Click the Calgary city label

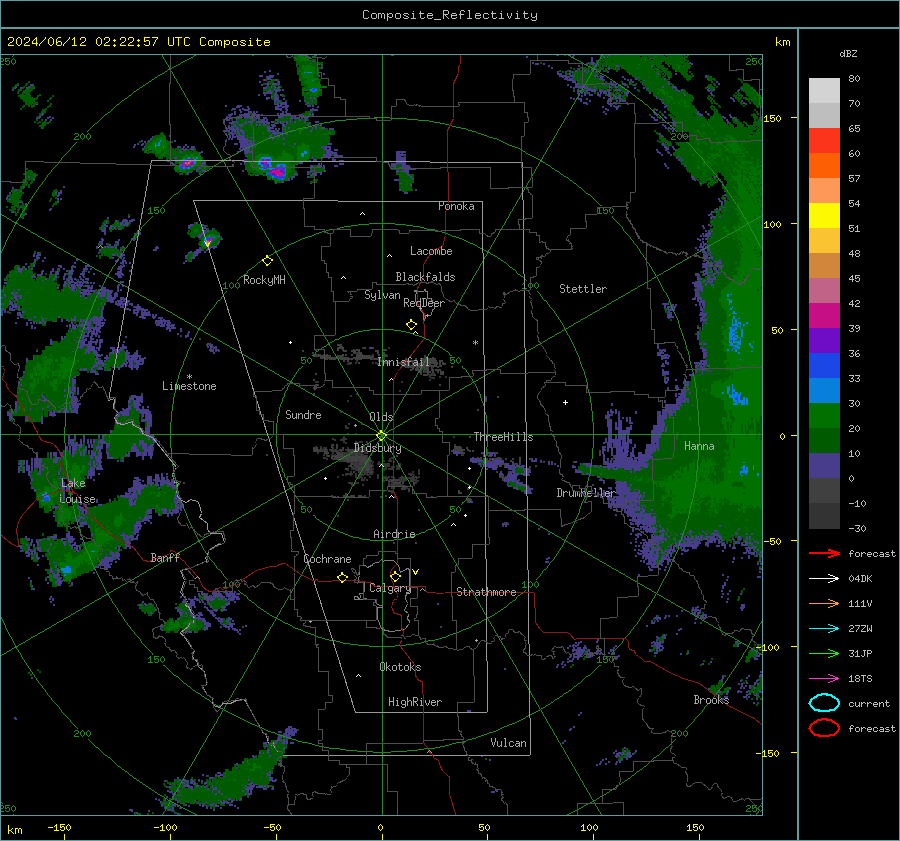(390, 588)
